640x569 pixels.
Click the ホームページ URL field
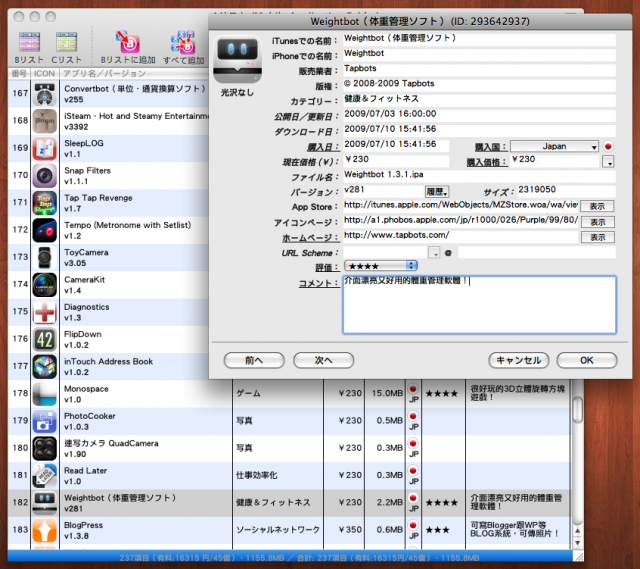460,236
